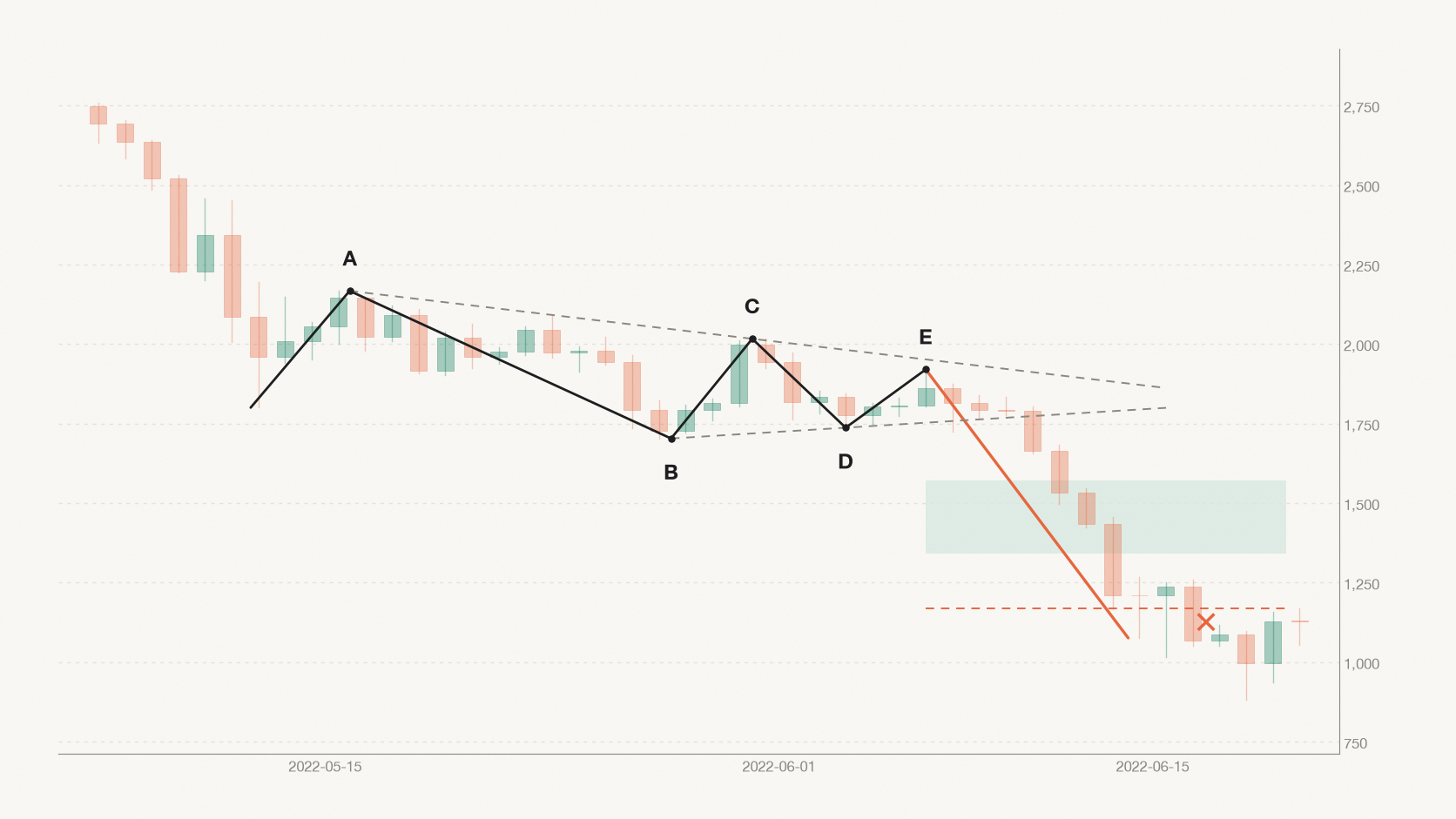
Task: Click the 1,500 price axis label
Action: coord(1361,505)
